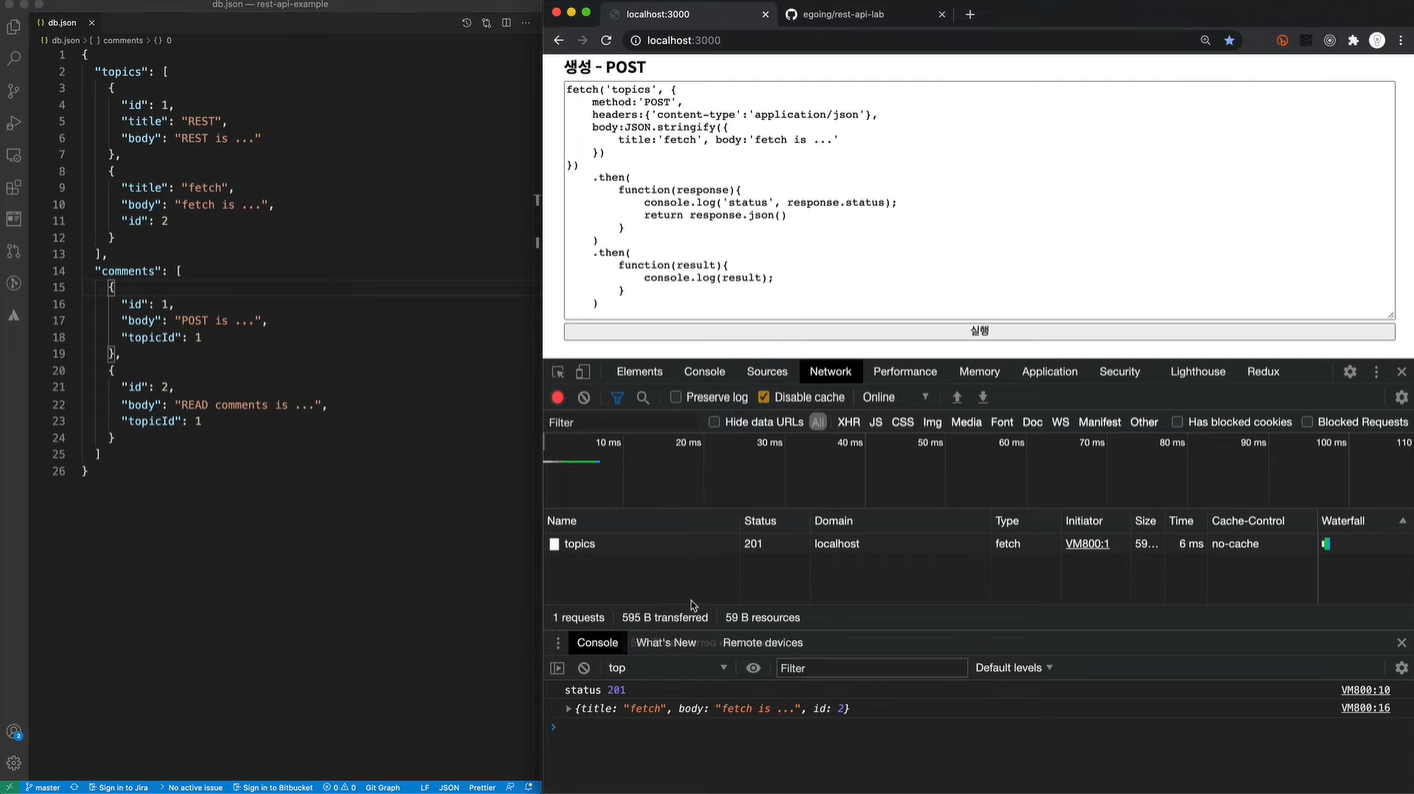Toggle the network filter funnel icon

[617, 397]
